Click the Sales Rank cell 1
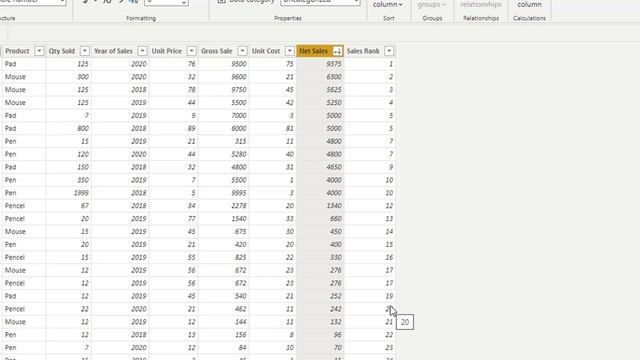Viewport: 640px width, 360px height. pyautogui.click(x=391, y=64)
